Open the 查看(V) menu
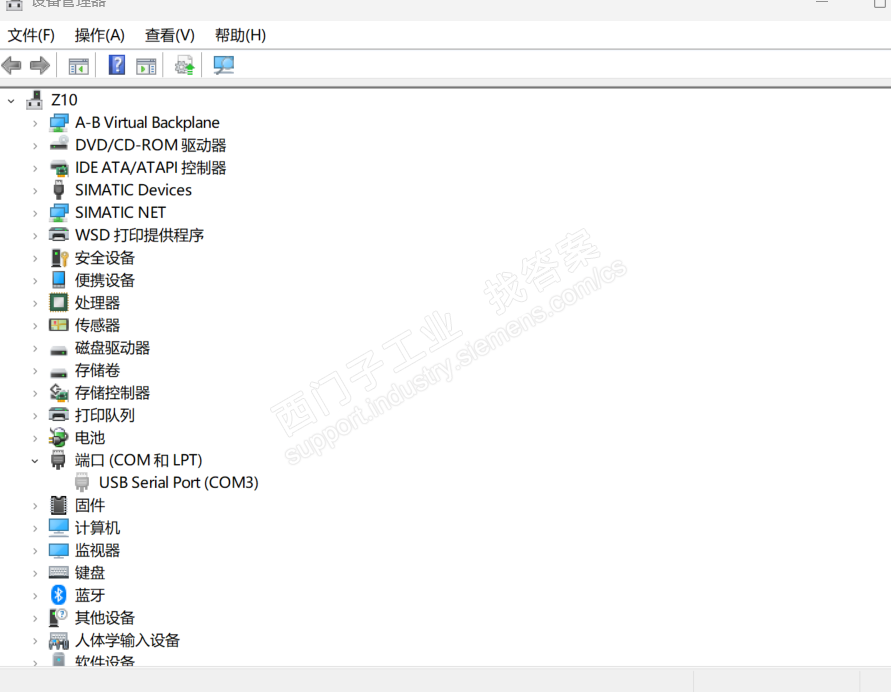This screenshot has height=692, width=891. coord(169,35)
